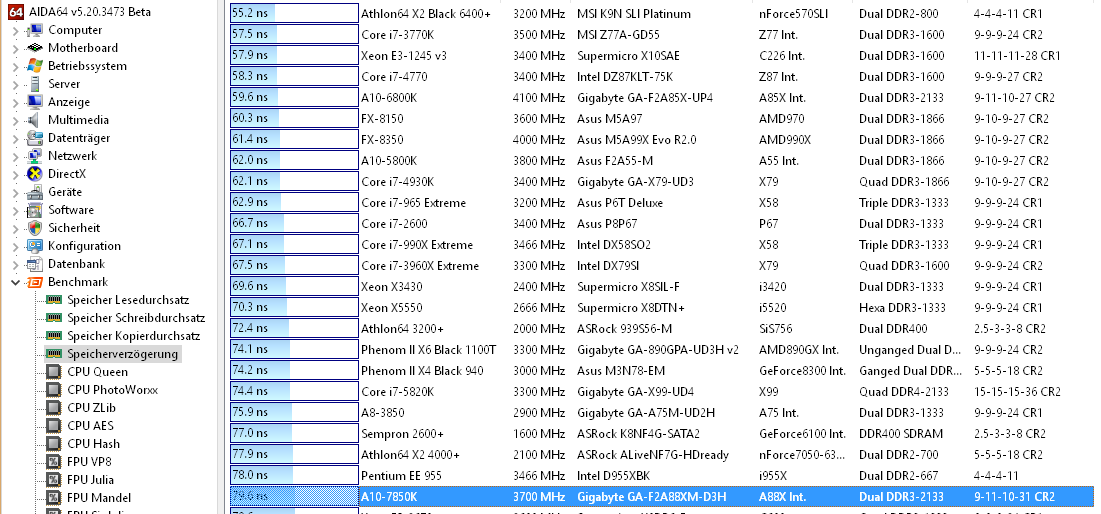Image resolution: width=1101 pixels, height=514 pixels.
Task: Click the Software icon
Action: [34, 210]
